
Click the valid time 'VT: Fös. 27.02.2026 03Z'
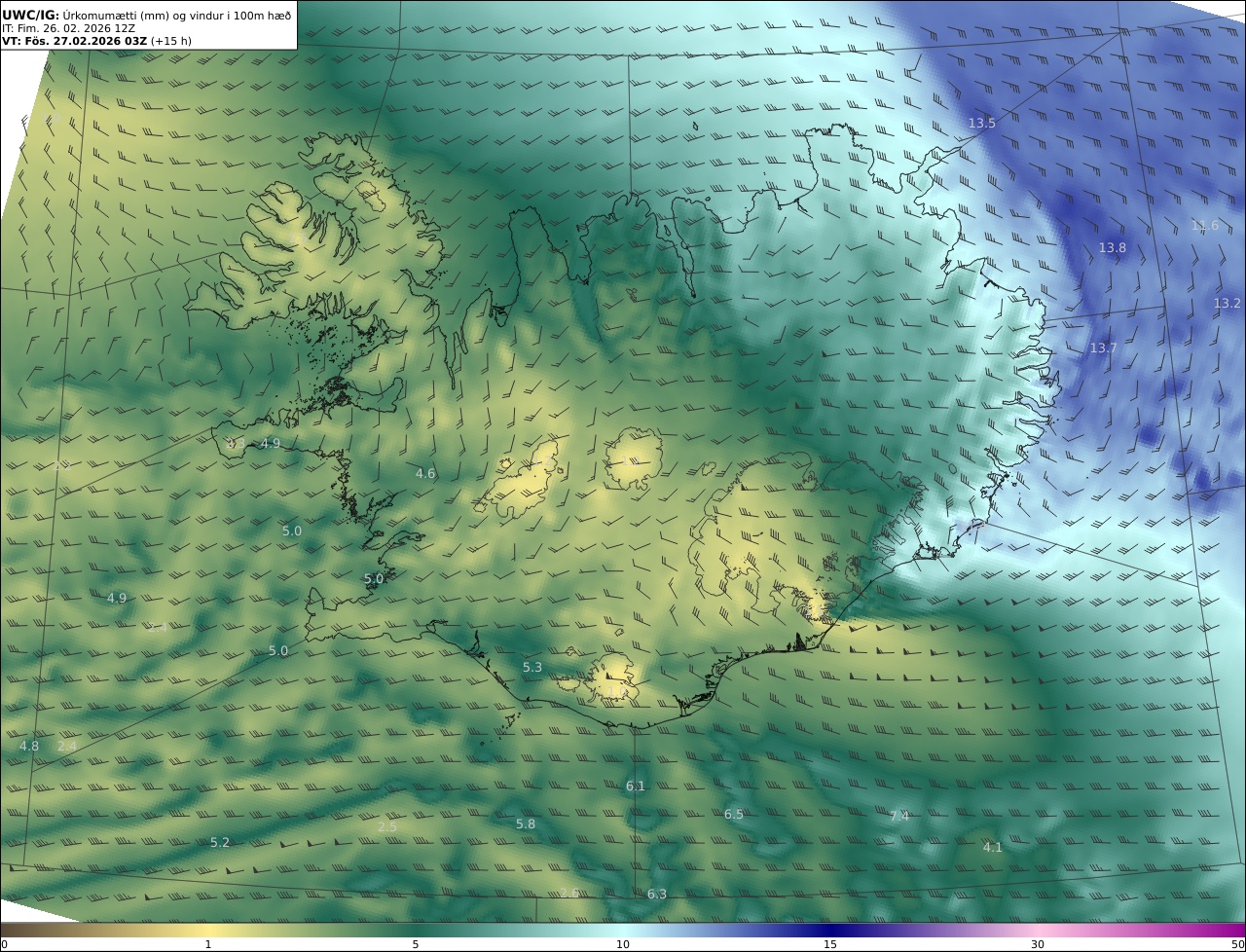pyautogui.click(x=74, y=41)
